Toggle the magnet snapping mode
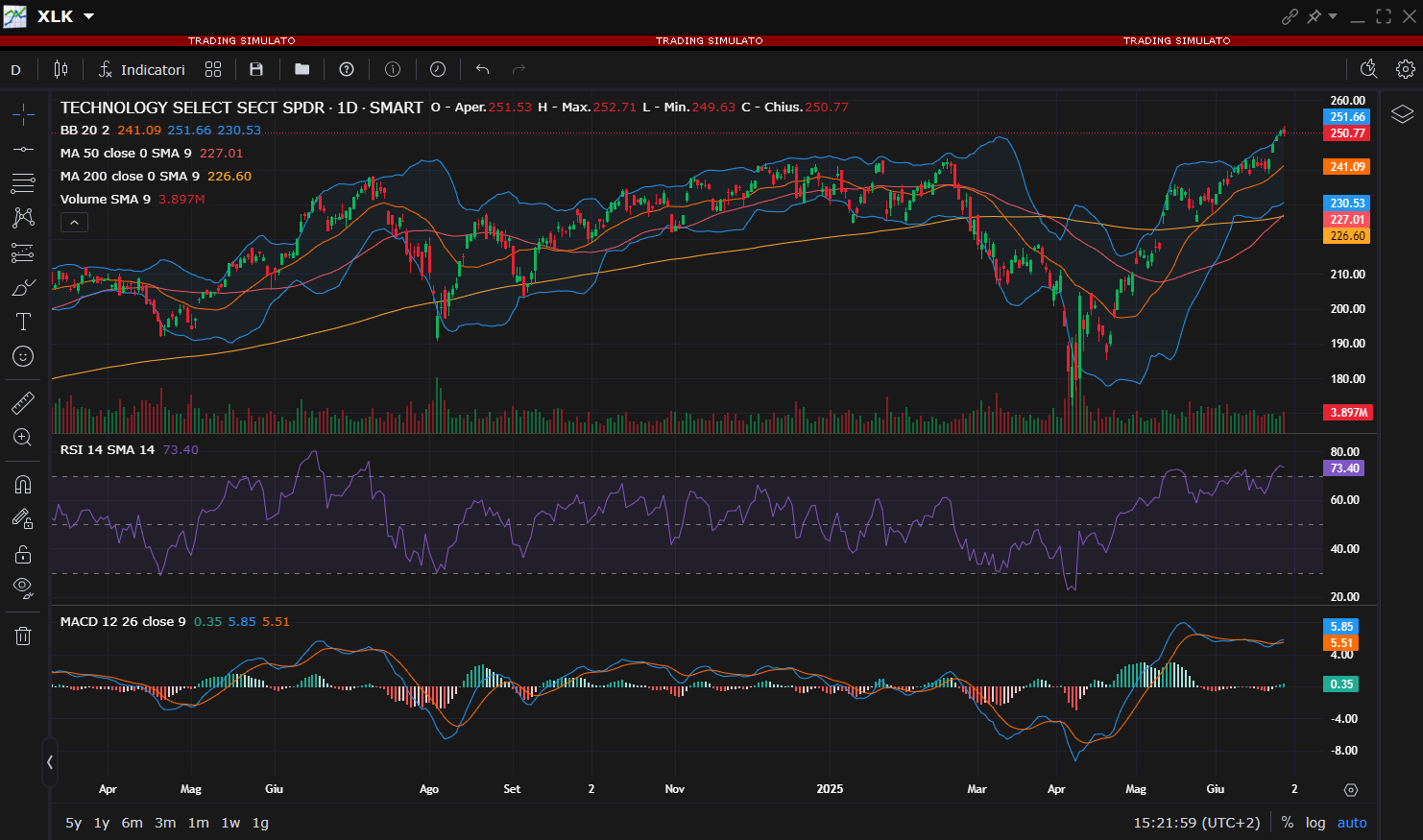 click(x=23, y=484)
